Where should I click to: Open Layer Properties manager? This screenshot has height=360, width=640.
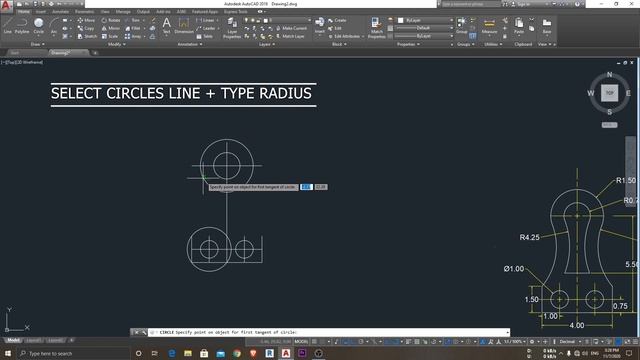point(232,28)
